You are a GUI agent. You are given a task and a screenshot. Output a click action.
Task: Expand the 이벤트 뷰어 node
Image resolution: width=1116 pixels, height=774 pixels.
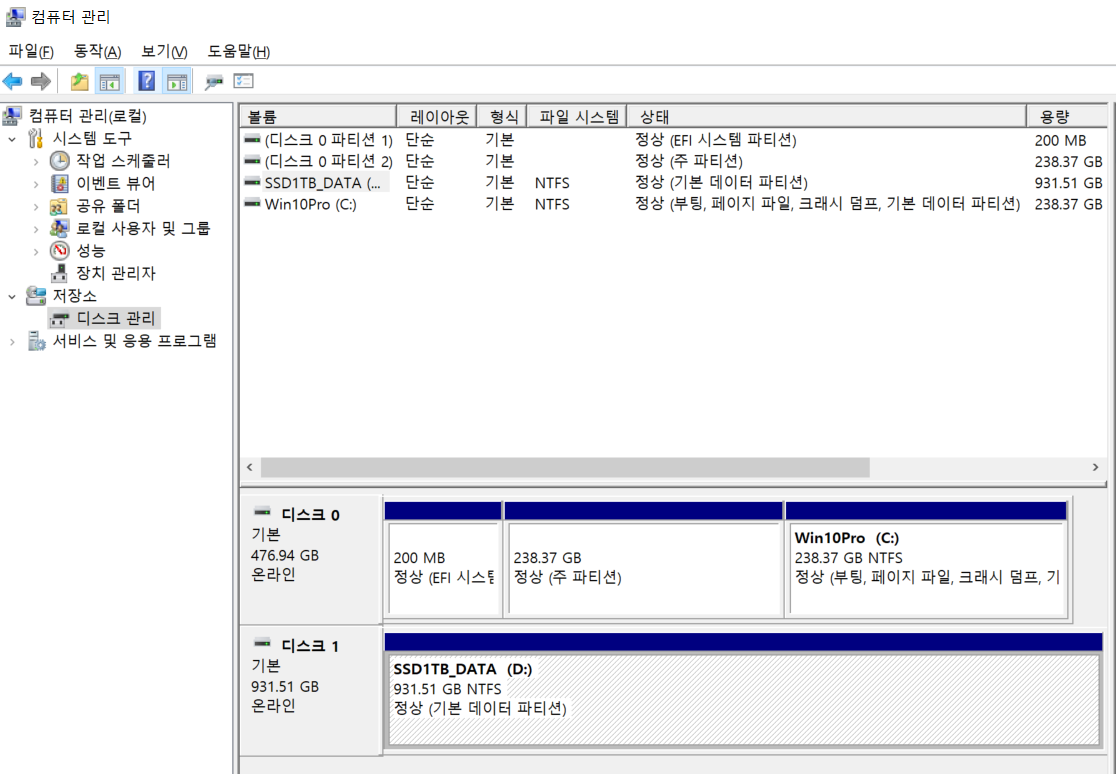(x=36, y=184)
